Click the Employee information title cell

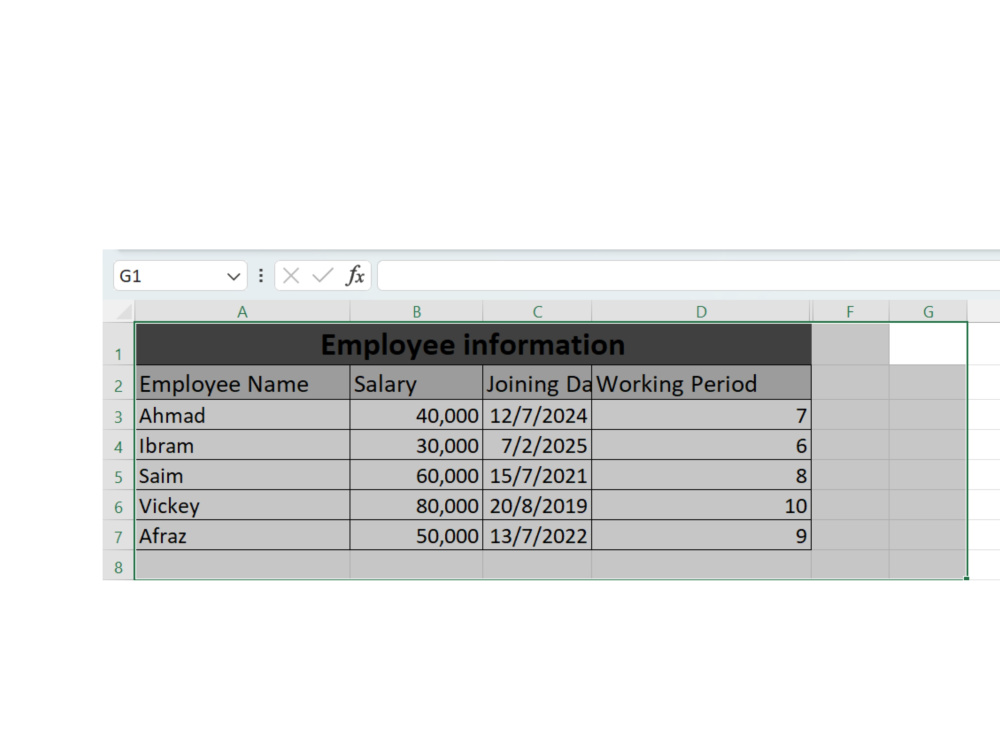click(x=473, y=344)
